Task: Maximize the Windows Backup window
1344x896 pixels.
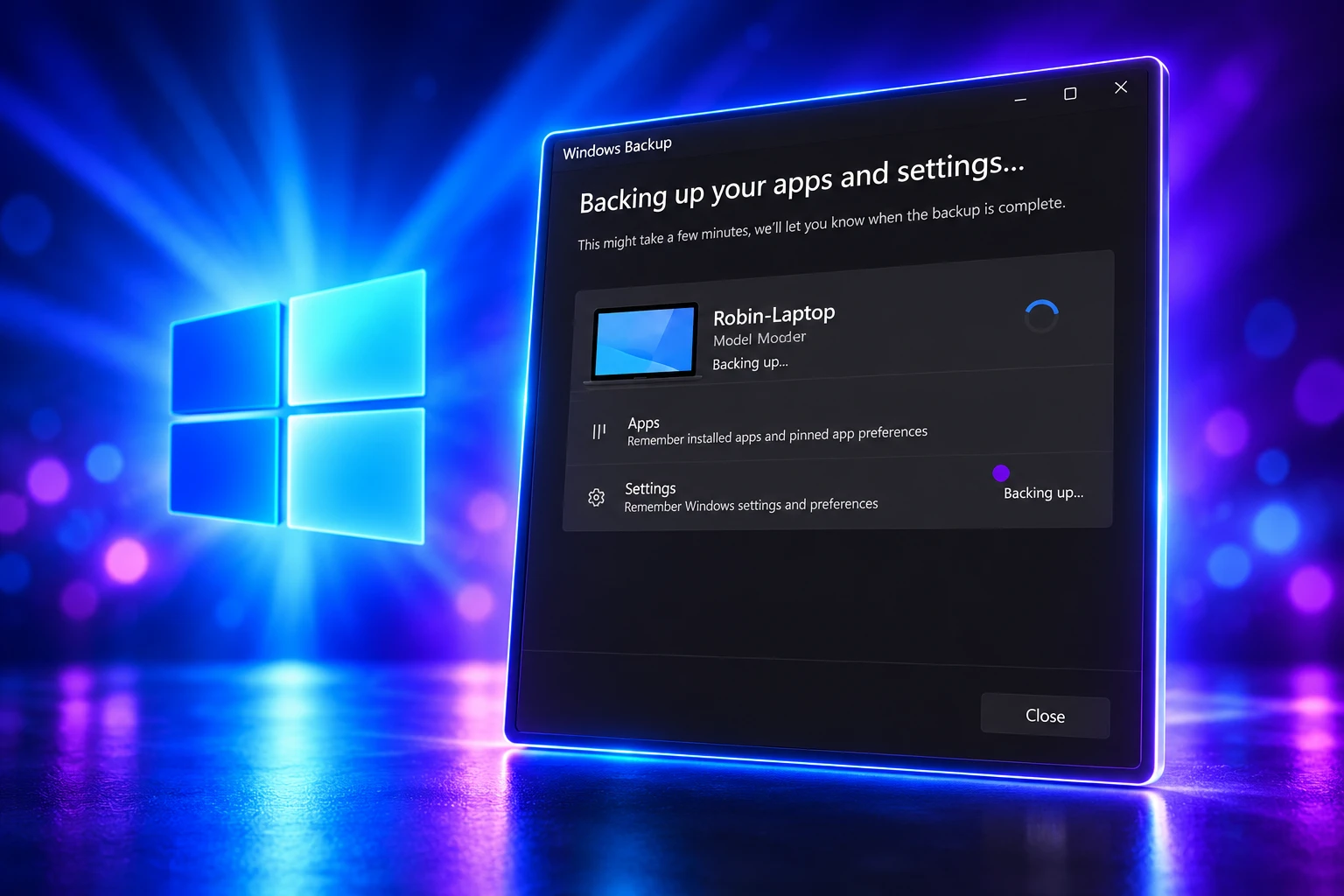Action: coord(1070,94)
